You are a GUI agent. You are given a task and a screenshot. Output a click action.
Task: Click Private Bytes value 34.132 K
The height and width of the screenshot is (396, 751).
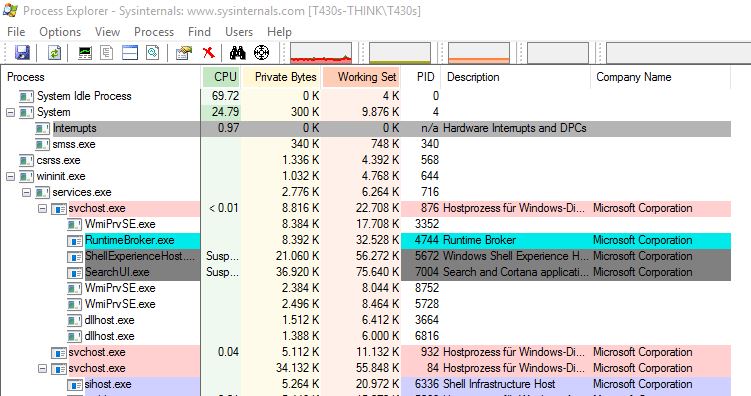[297, 368]
